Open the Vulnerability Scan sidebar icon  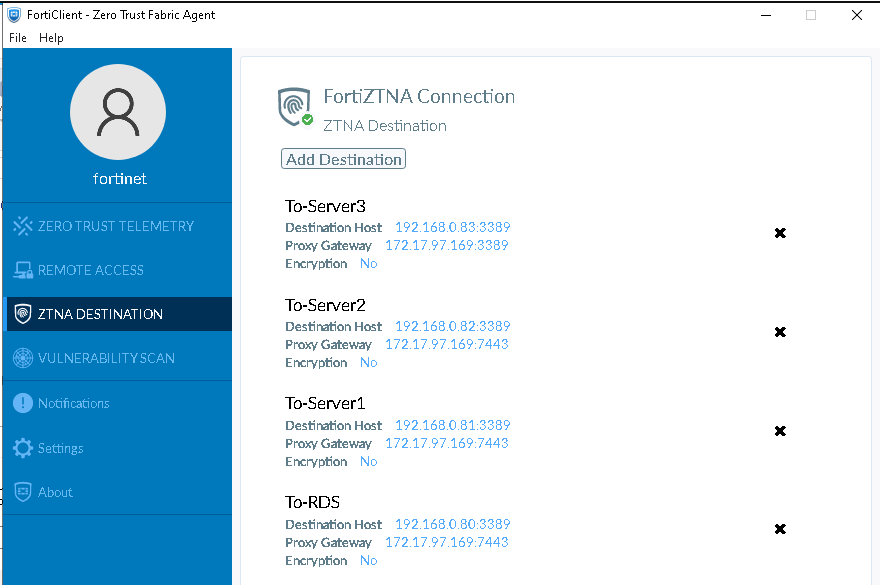[22, 358]
